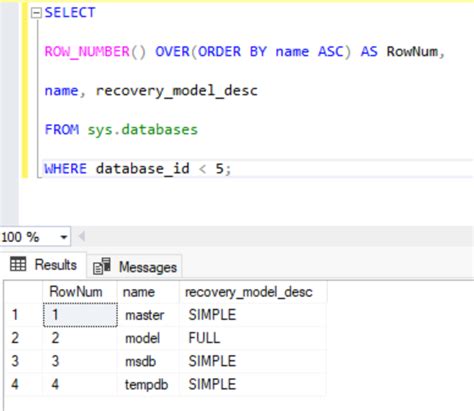474x411 pixels.
Task: Select the tempdb name cell
Action: point(148,384)
